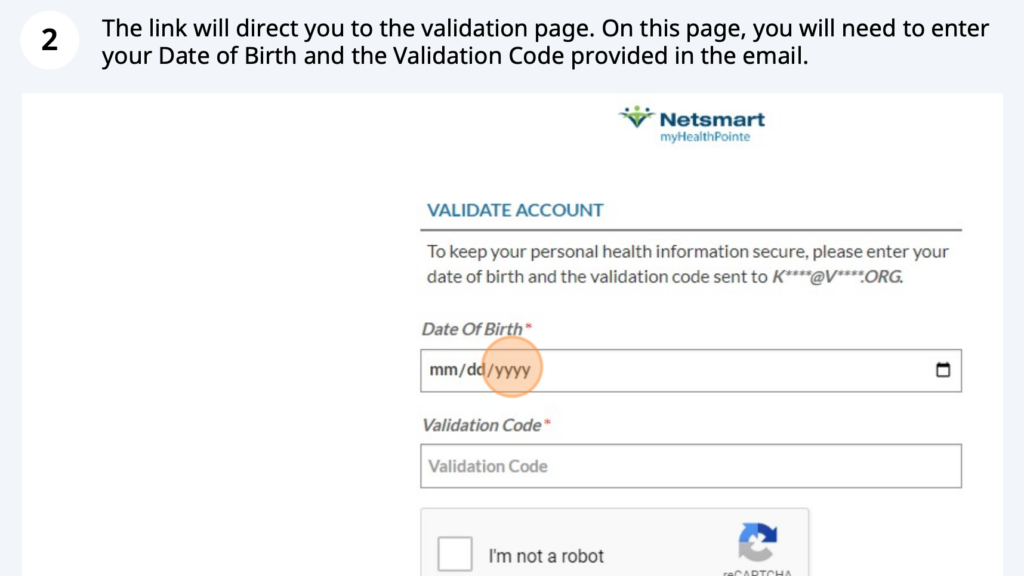Click the orange highlight circle on date field
1024x576 pixels.
512,367
